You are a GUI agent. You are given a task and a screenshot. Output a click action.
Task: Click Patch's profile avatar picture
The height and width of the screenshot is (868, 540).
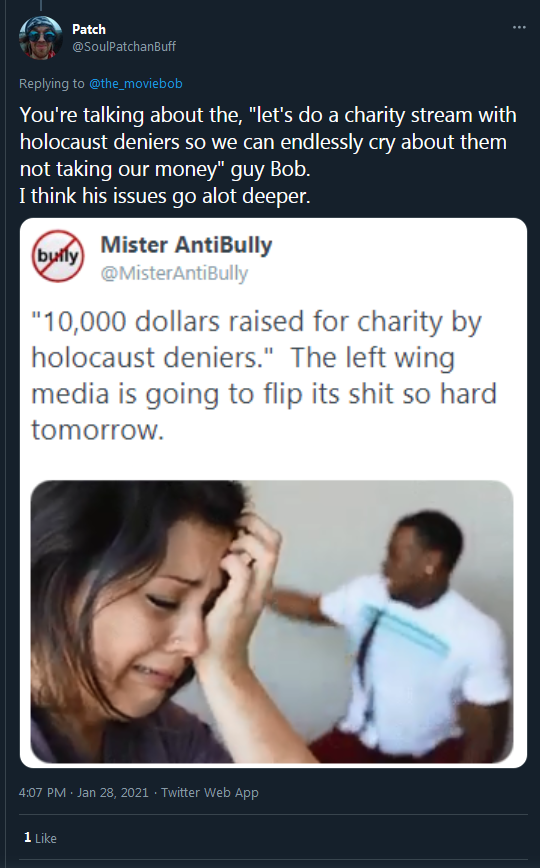click(x=40, y=37)
